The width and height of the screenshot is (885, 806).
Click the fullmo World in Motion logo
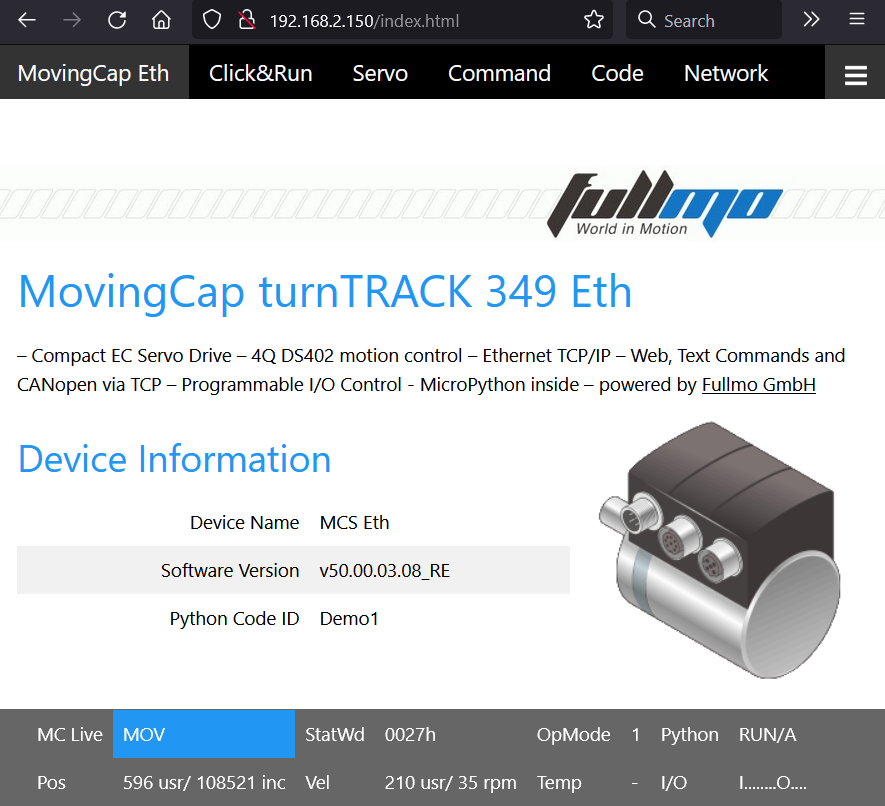(664, 204)
